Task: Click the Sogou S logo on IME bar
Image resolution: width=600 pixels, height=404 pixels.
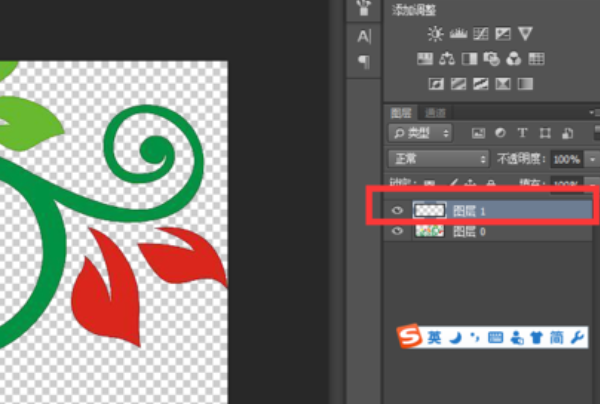Action: tap(409, 336)
